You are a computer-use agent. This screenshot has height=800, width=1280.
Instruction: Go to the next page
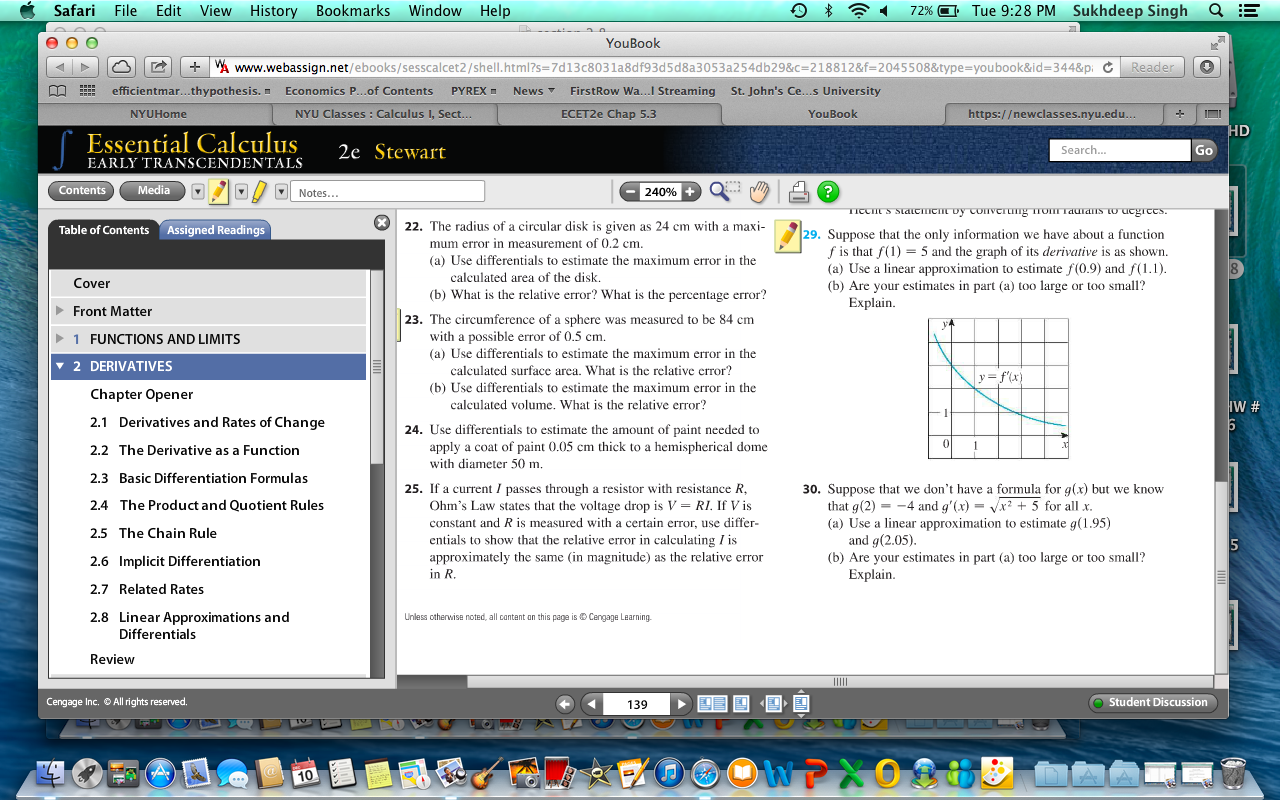[683, 704]
